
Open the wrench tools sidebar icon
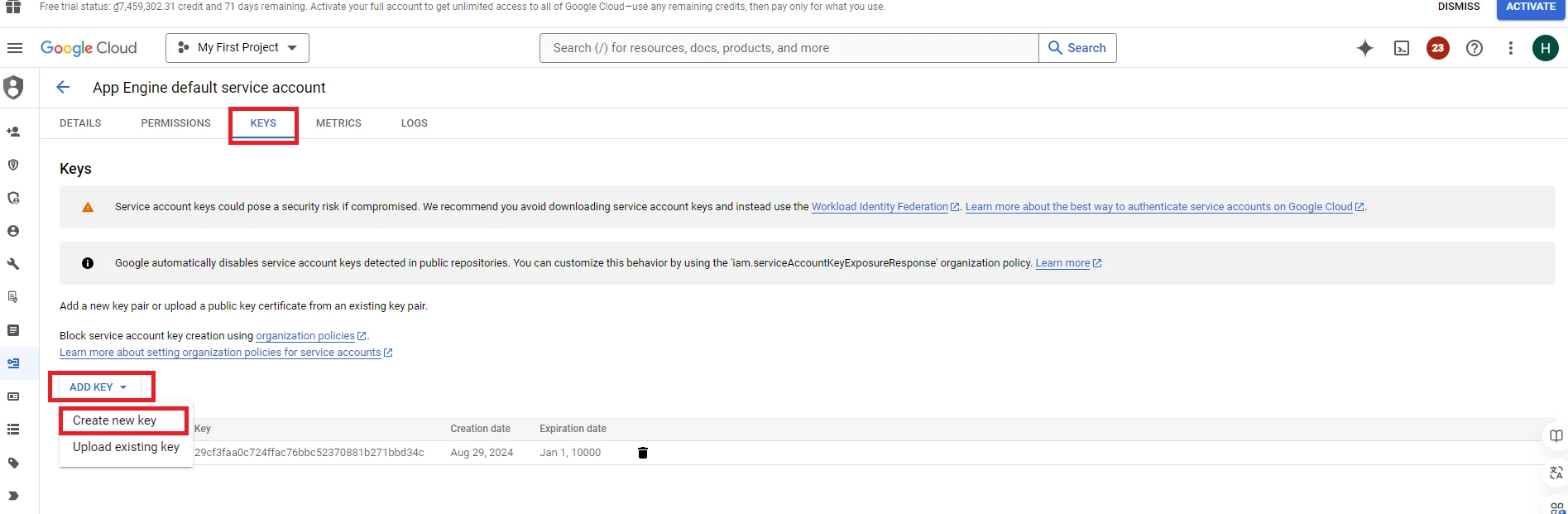[x=13, y=264]
